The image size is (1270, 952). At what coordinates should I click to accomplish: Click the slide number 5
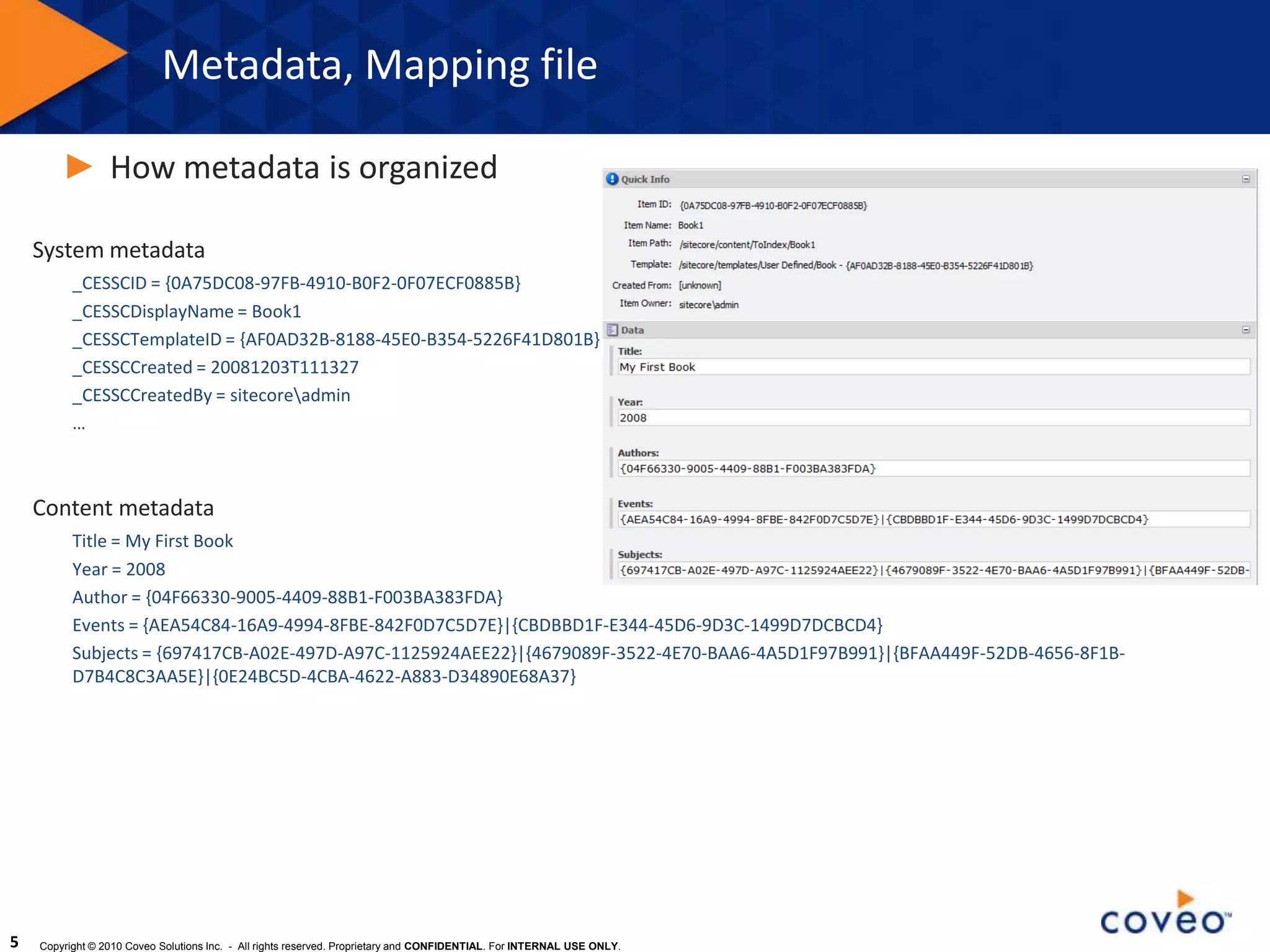[14, 941]
